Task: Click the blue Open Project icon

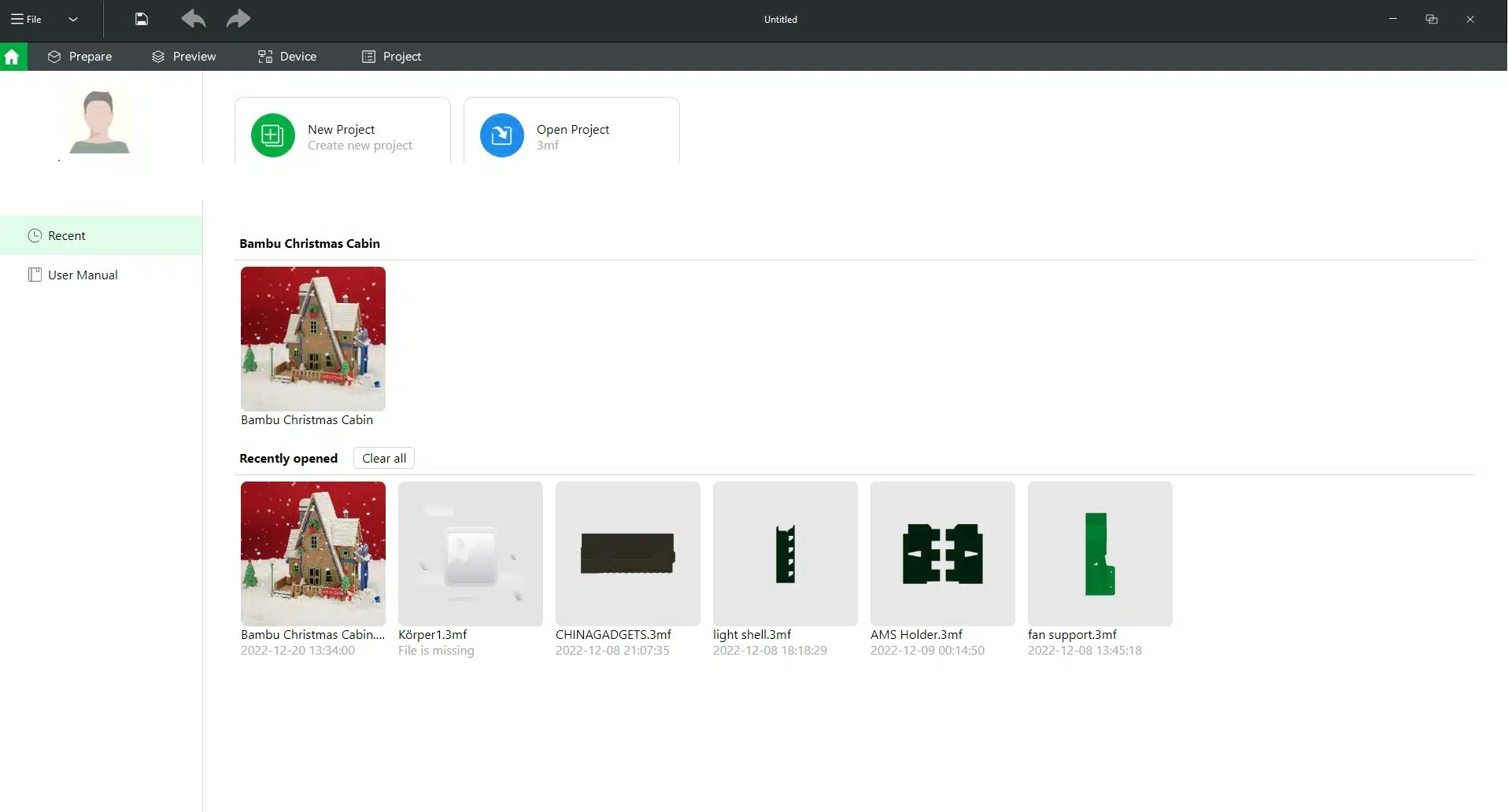Action: coord(501,135)
